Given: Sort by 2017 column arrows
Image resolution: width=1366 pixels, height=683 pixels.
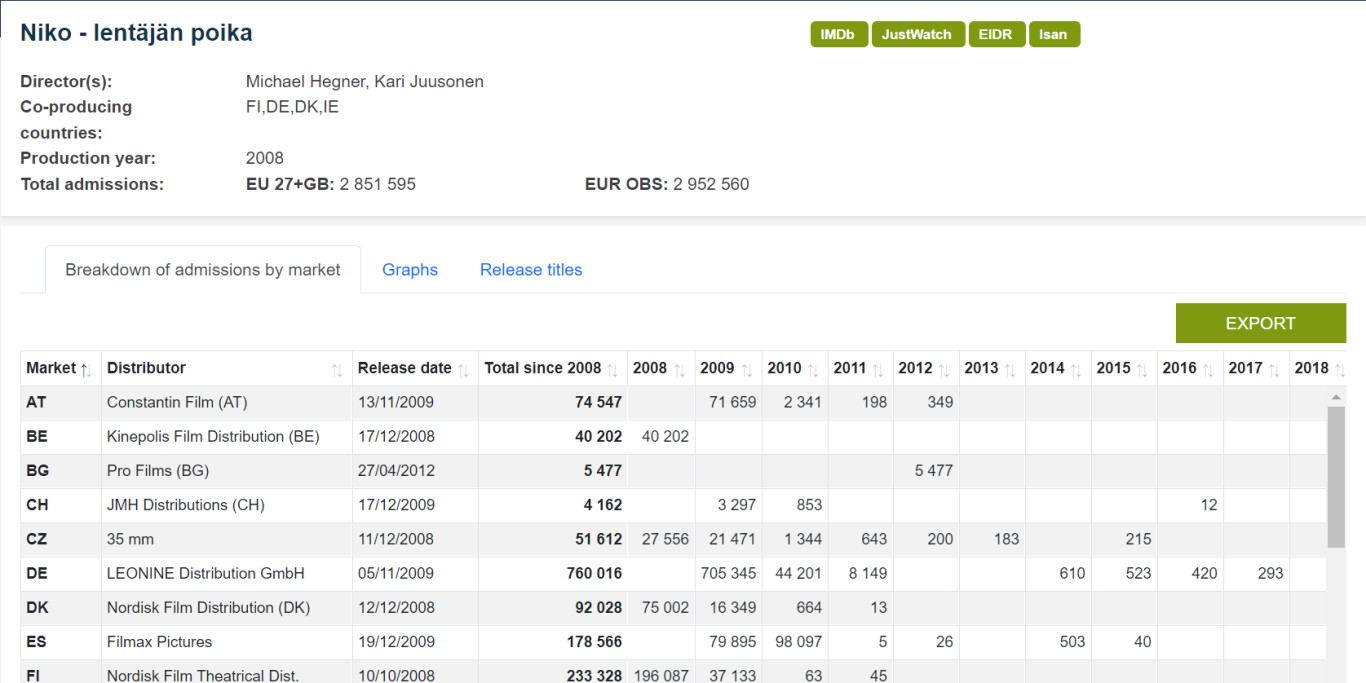Looking at the screenshot, I should click(1275, 370).
